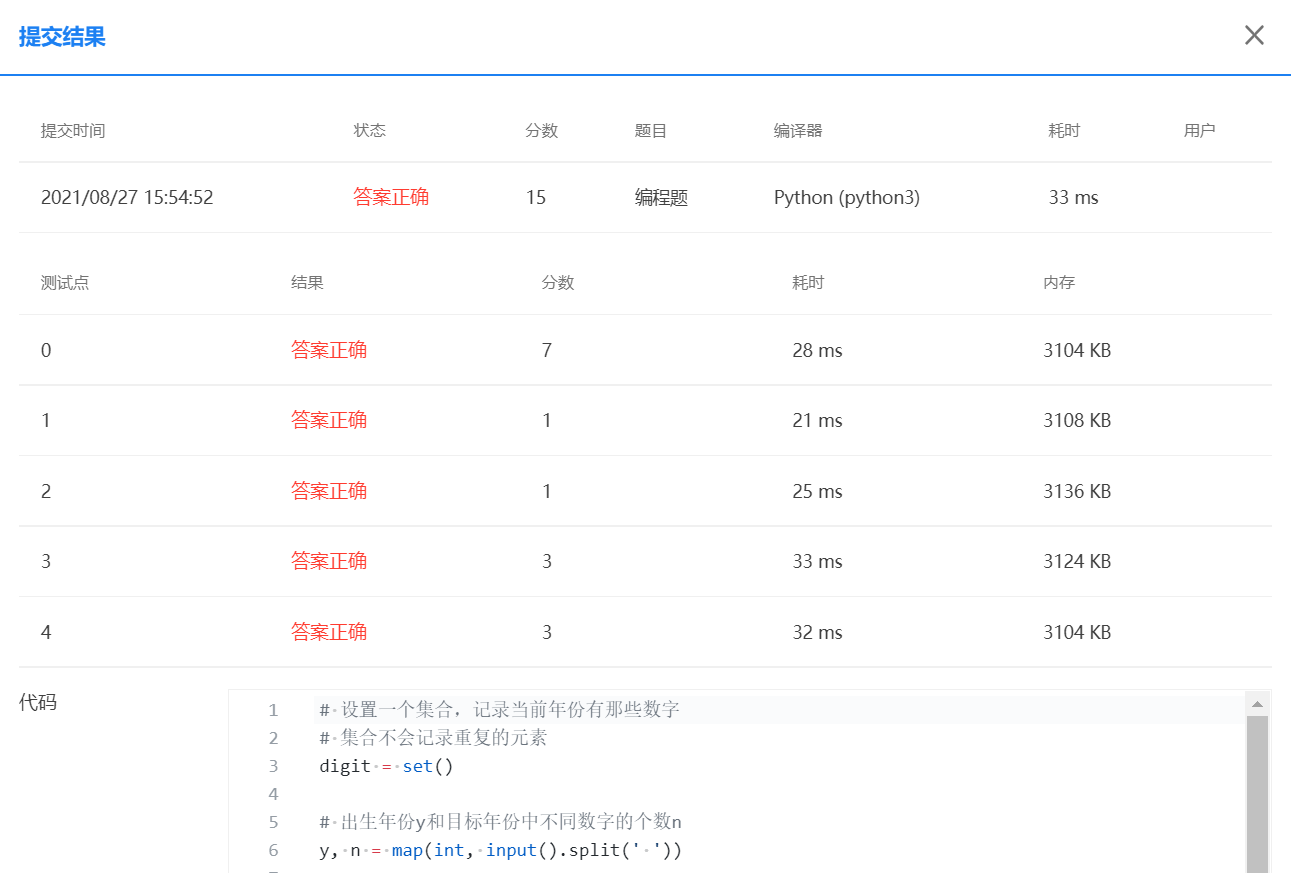
Task: Click the 32 ms time value
Action: tap(818, 633)
